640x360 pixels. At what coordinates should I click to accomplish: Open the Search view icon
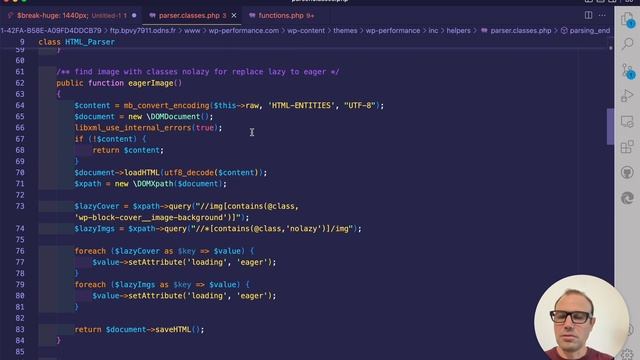pos(627,43)
